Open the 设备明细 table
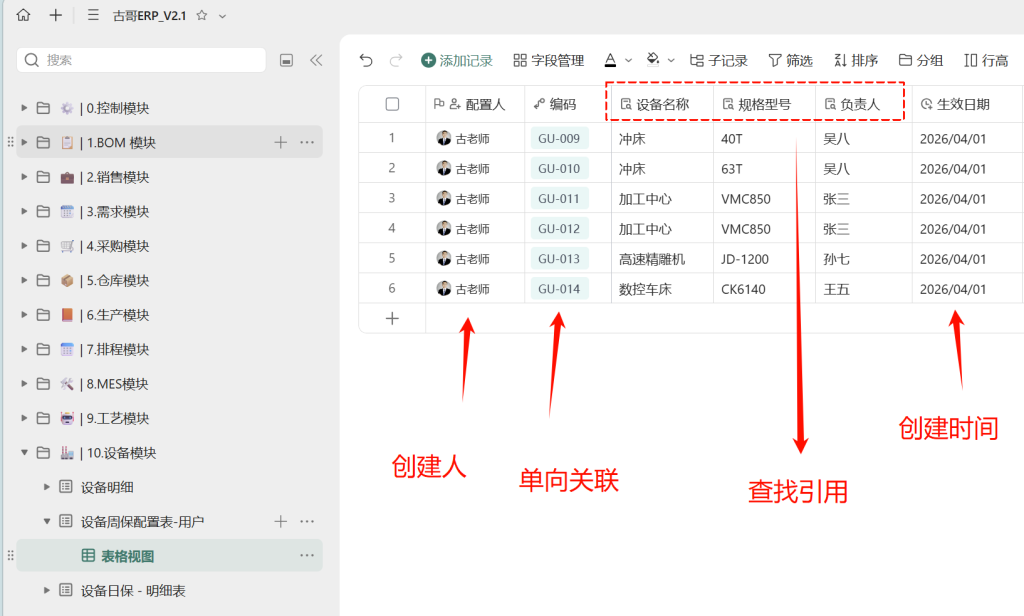Screen dimensions: 1024x616 [107, 487]
